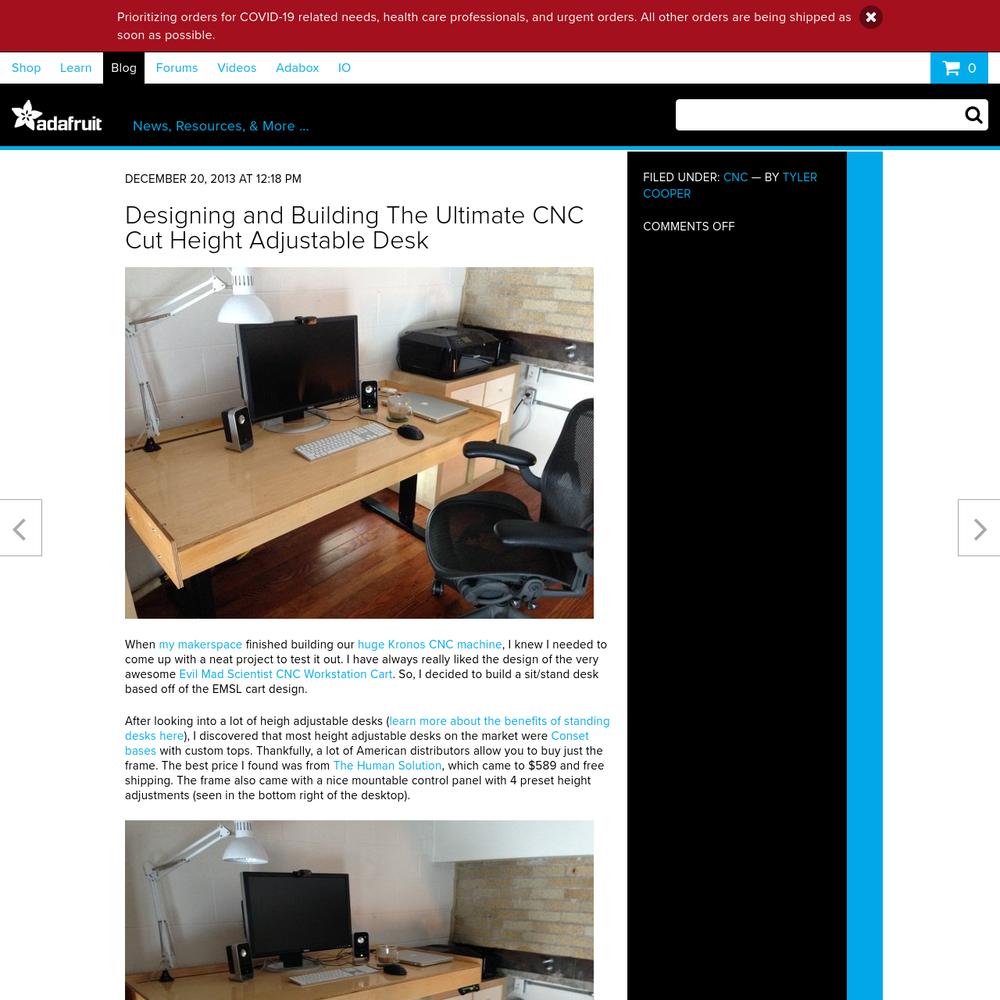Image resolution: width=1000 pixels, height=1000 pixels.
Task: Open the article title heading
Action: point(354,228)
